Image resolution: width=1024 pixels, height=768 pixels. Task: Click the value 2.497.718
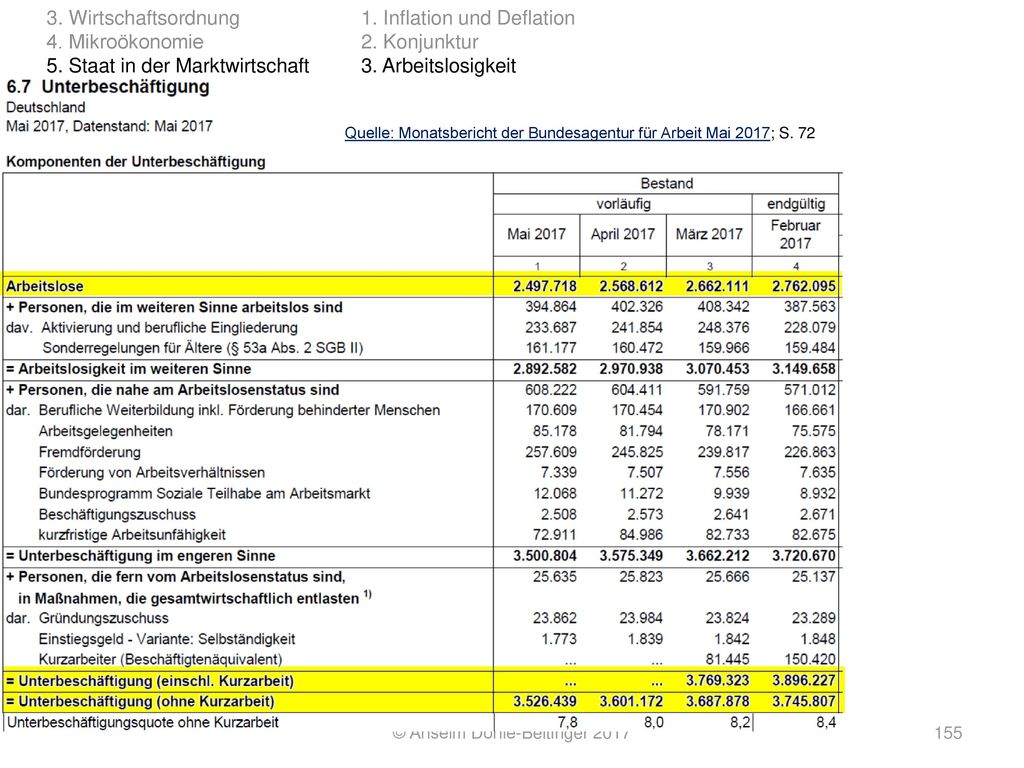pos(545,286)
